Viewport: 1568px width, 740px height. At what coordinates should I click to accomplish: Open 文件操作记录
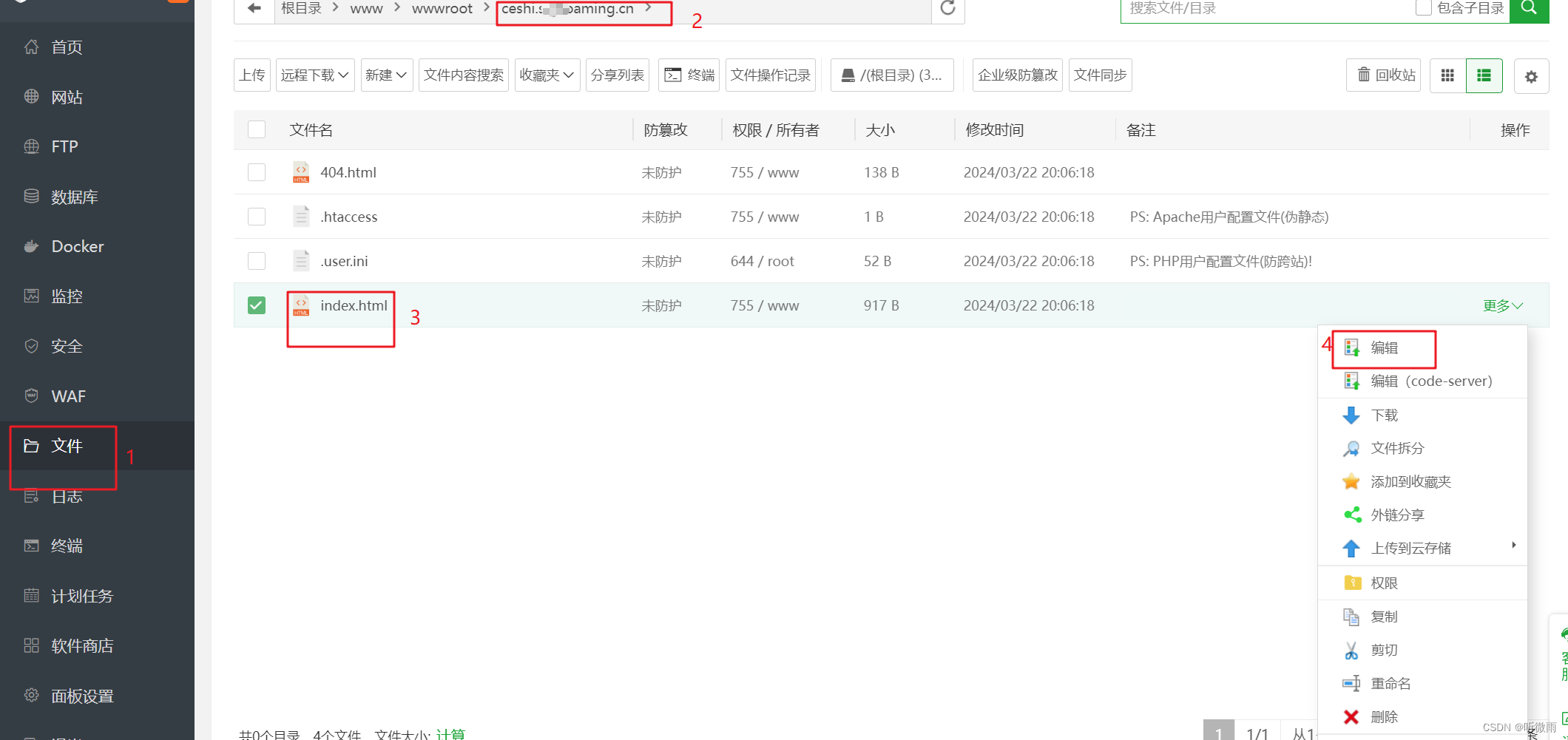771,75
